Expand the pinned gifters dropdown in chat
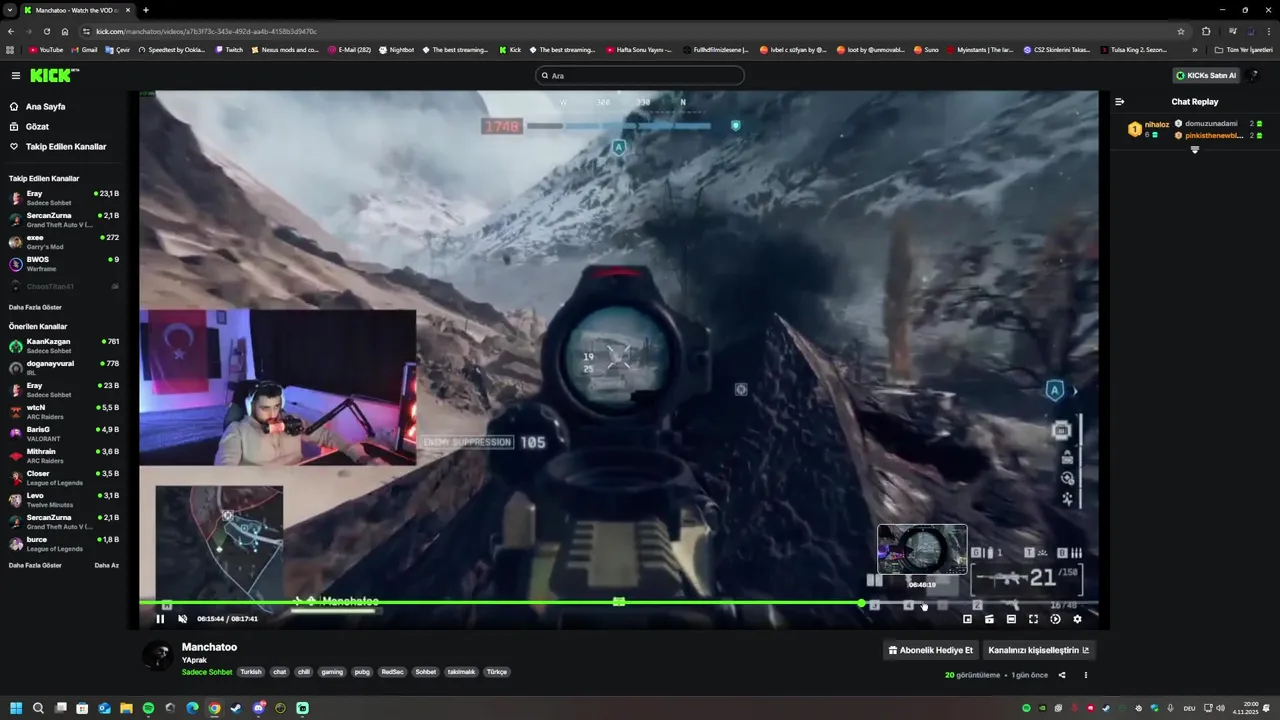 (1194, 150)
